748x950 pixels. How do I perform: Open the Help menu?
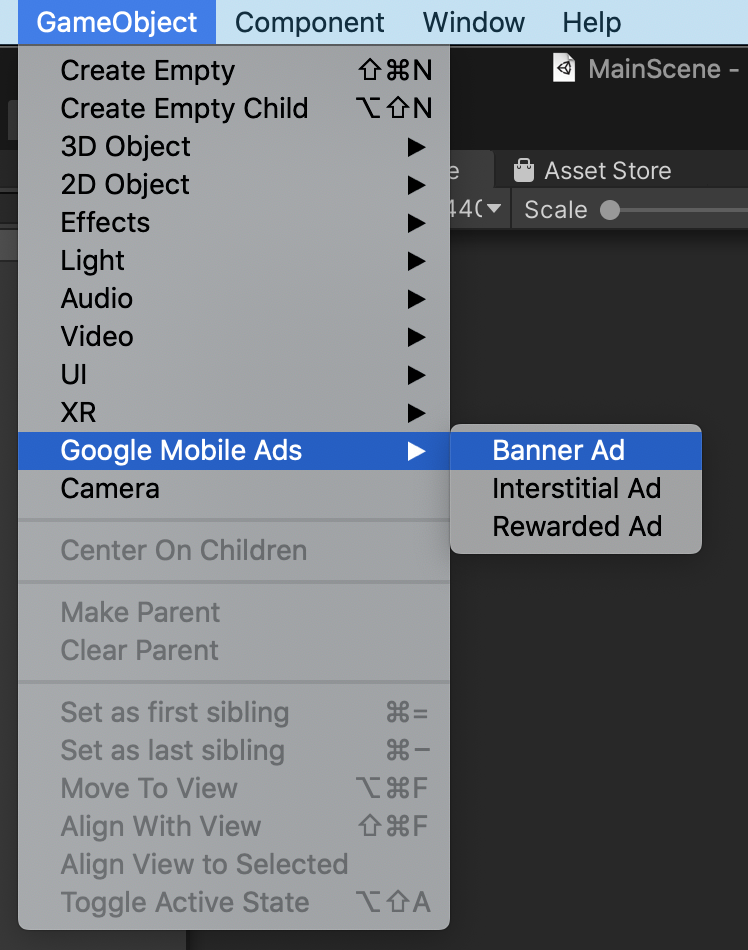[591, 22]
